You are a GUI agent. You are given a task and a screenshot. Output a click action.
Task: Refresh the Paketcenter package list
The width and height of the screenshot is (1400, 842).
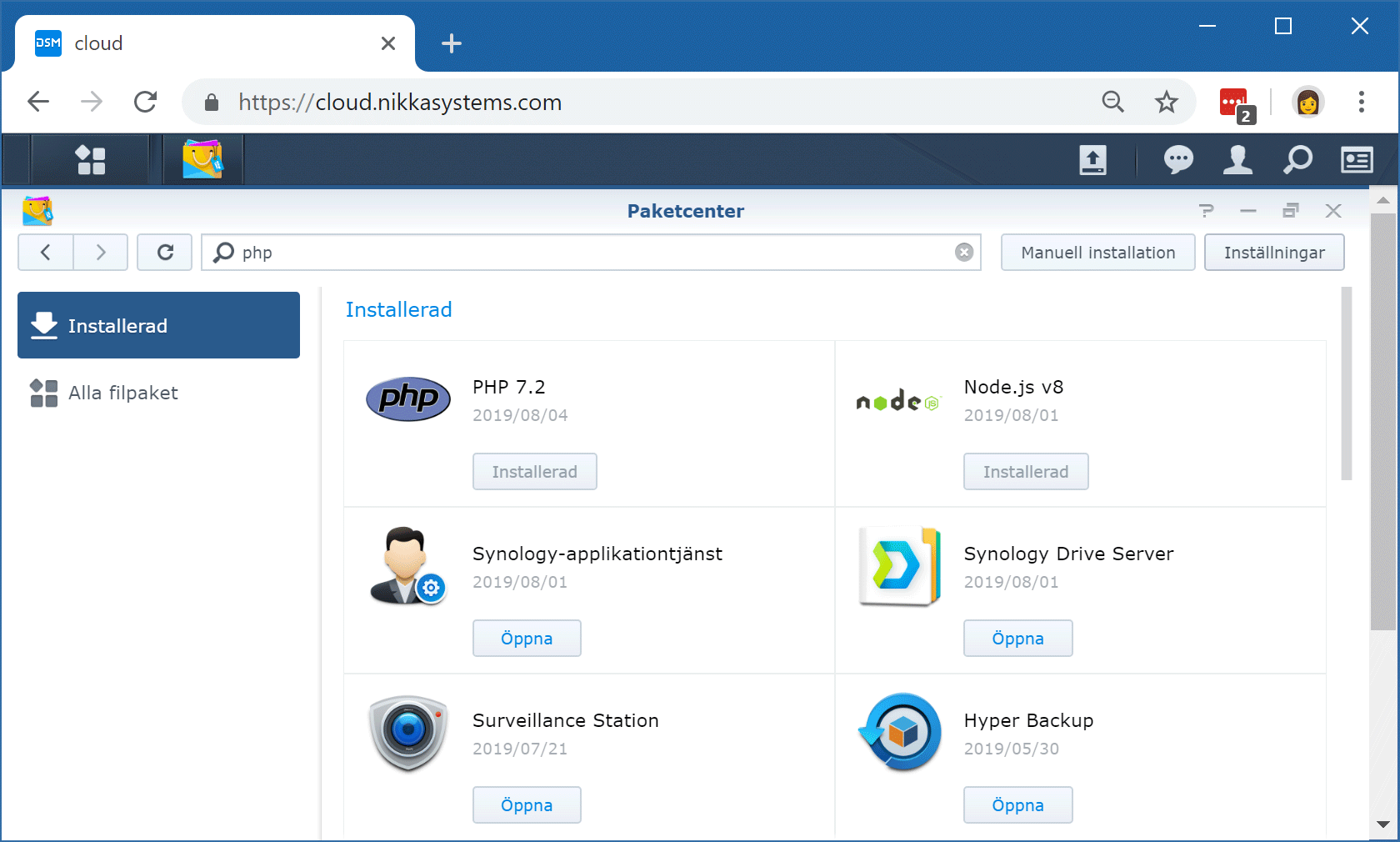[x=165, y=253]
